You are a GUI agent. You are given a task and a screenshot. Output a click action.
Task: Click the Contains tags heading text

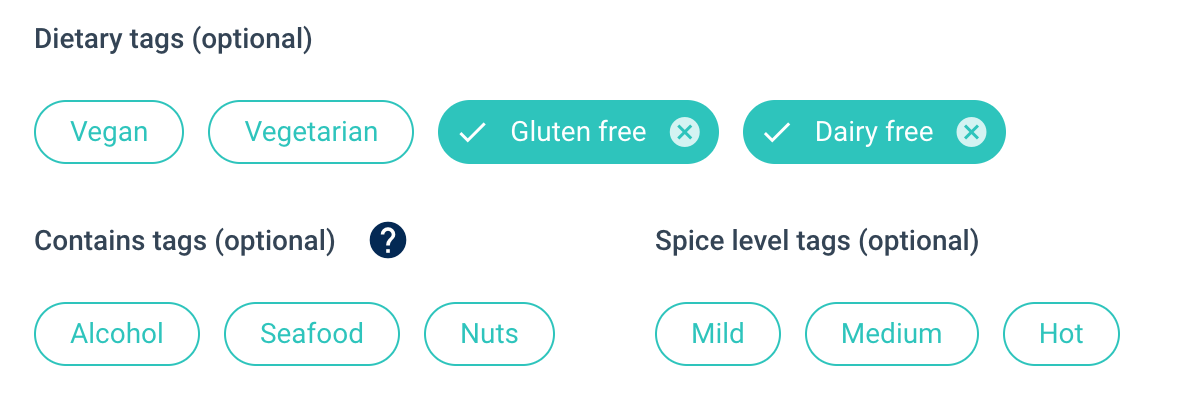tap(121, 241)
